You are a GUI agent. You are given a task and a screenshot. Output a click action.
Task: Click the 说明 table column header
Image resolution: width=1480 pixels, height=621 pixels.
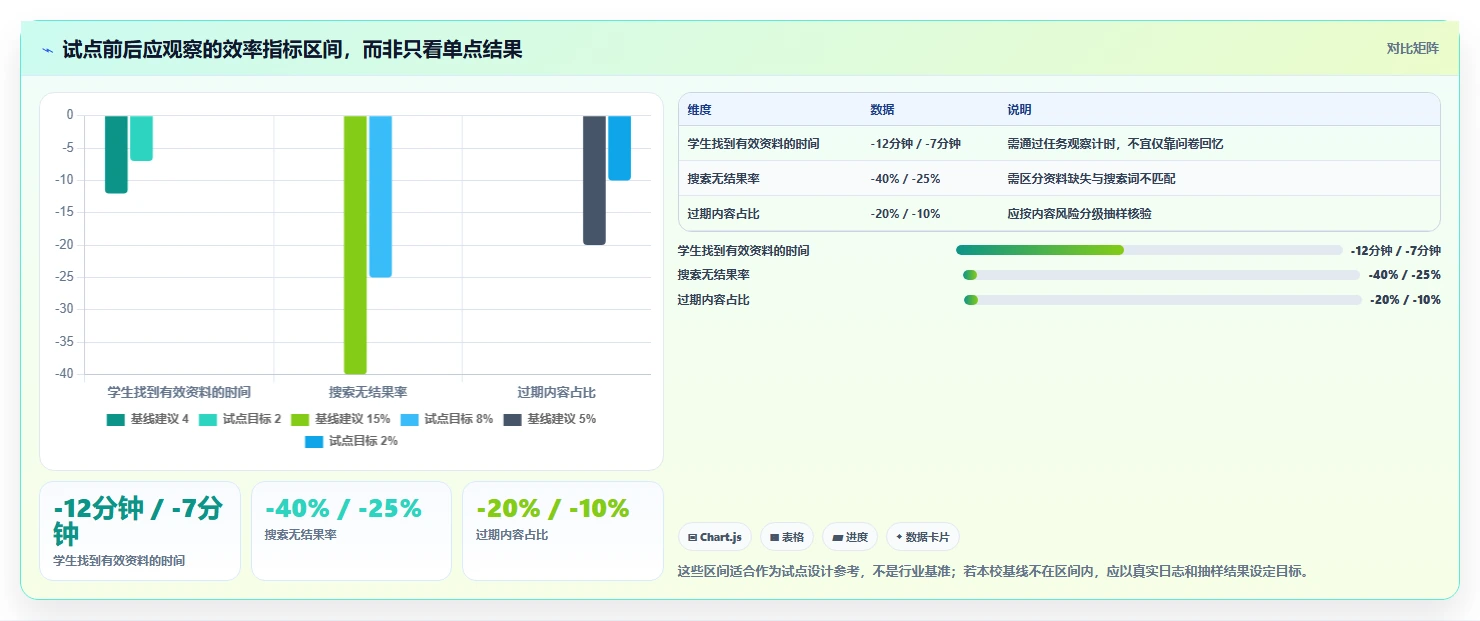click(x=1019, y=110)
